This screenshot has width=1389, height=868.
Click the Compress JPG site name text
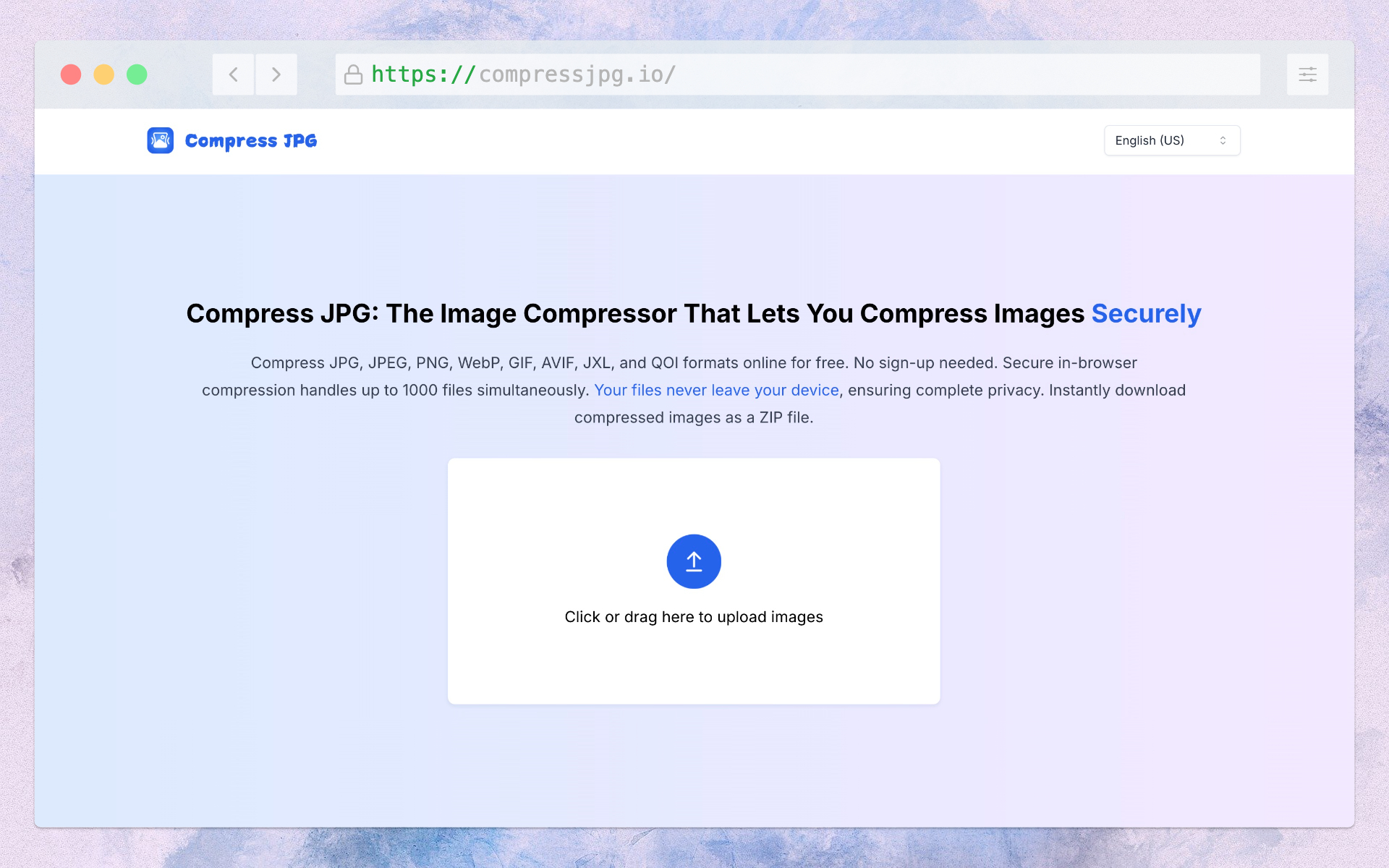[x=251, y=140]
